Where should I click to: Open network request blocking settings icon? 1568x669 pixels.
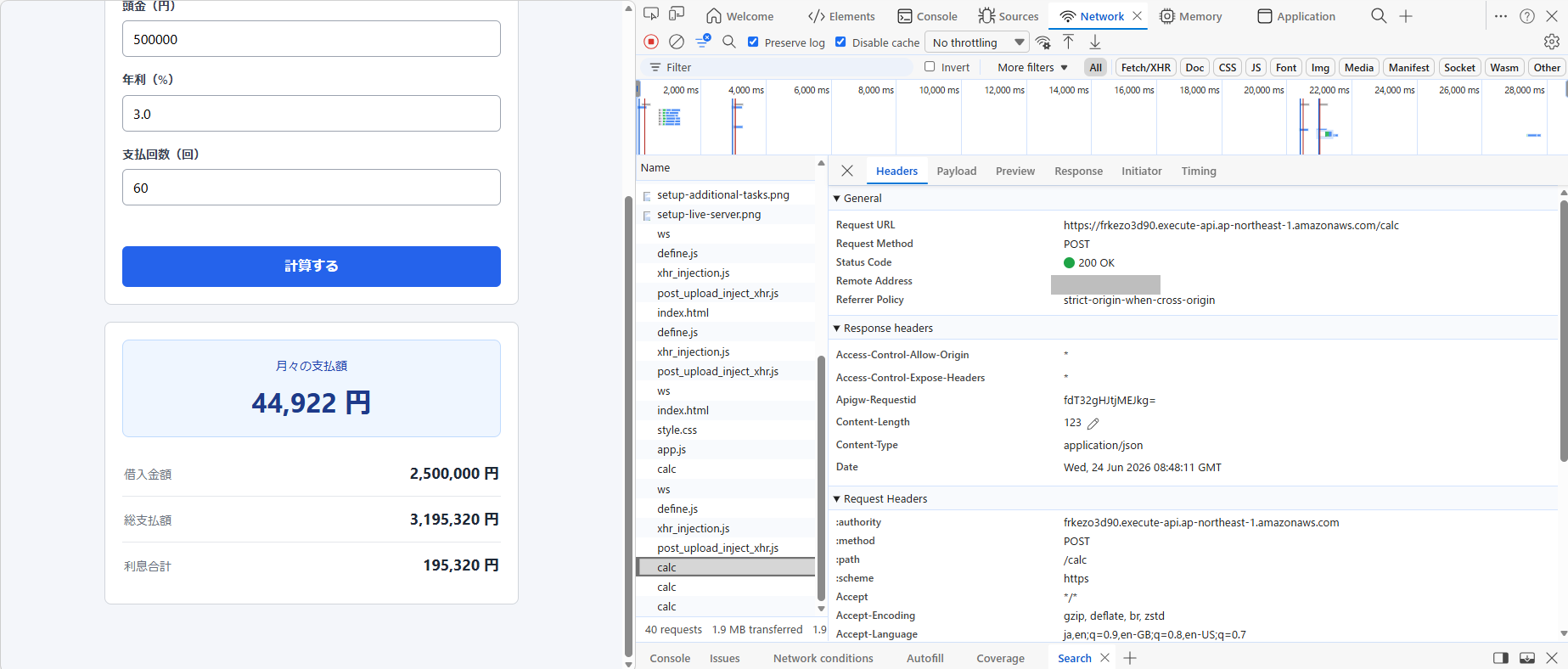click(x=703, y=41)
